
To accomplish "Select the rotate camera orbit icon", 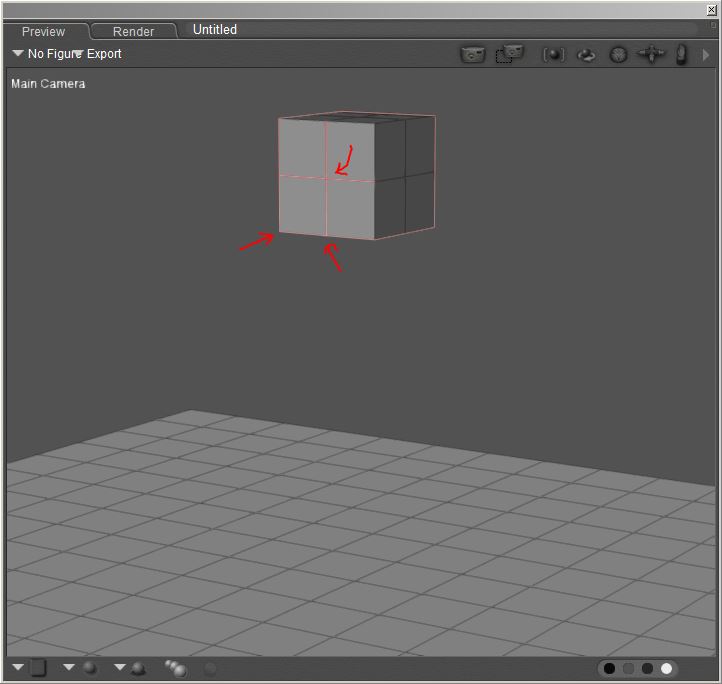I will pyautogui.click(x=586, y=55).
